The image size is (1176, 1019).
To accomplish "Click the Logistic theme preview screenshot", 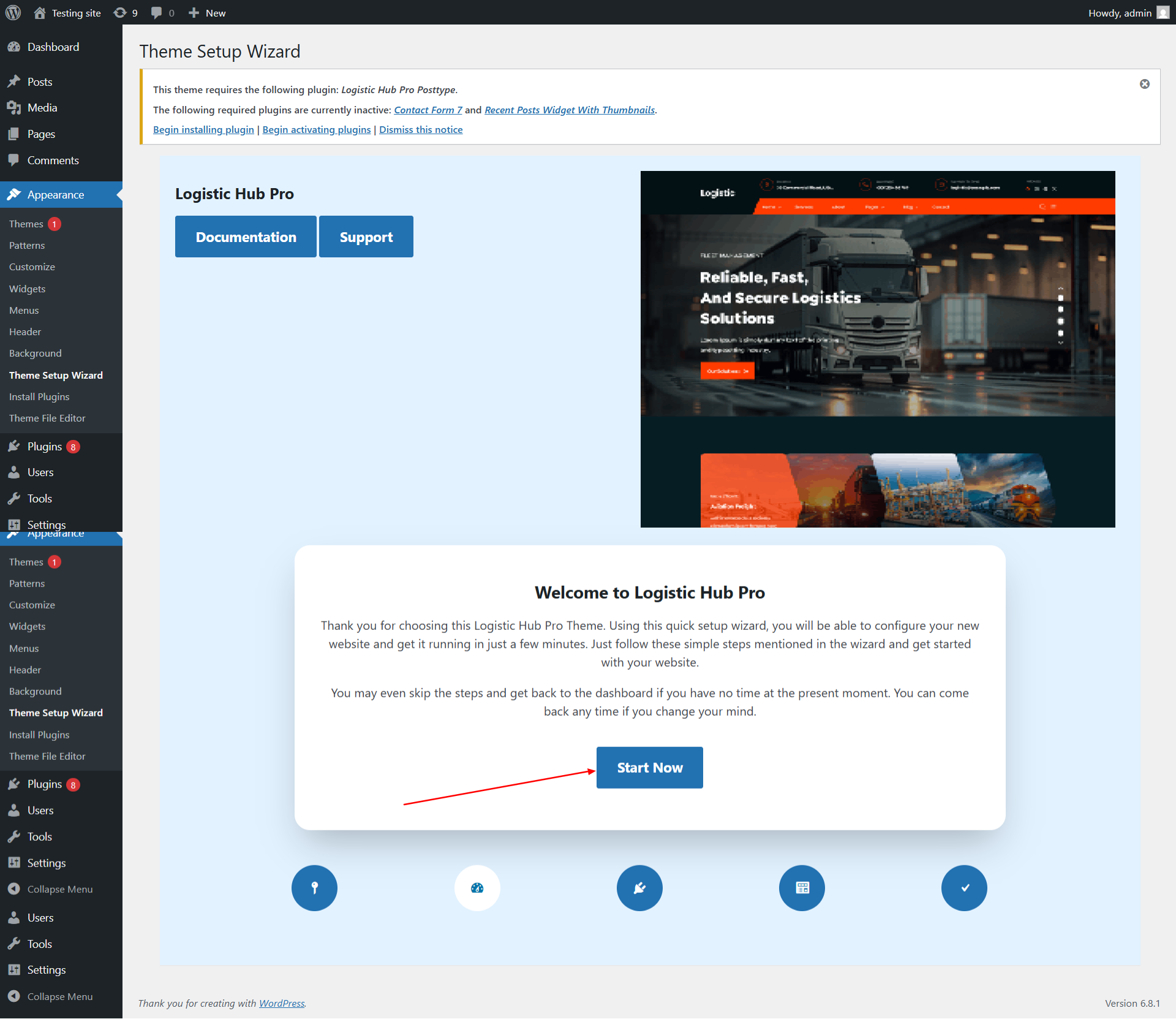I will click(878, 349).
